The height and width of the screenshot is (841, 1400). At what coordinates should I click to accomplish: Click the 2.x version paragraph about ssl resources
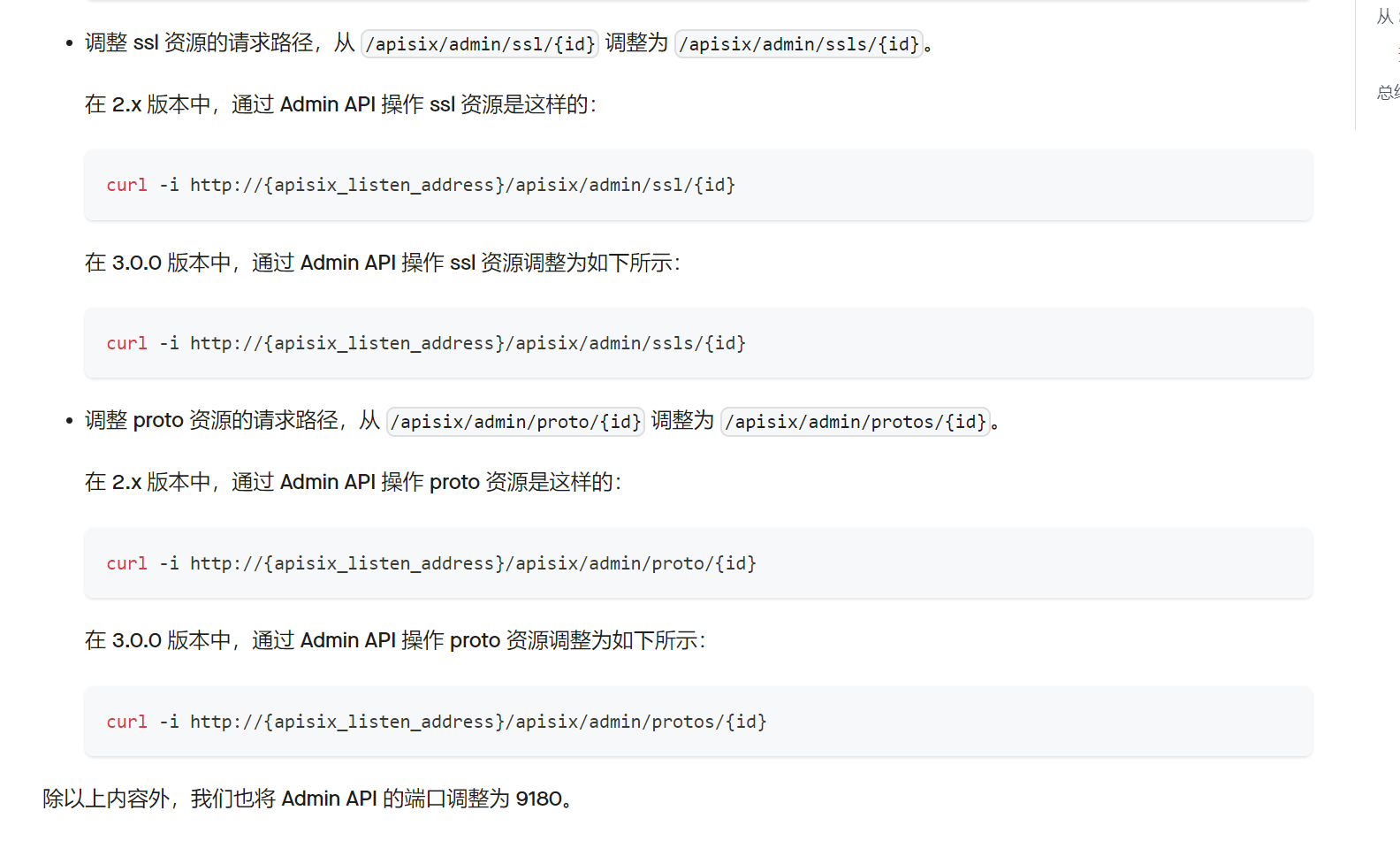point(340,104)
